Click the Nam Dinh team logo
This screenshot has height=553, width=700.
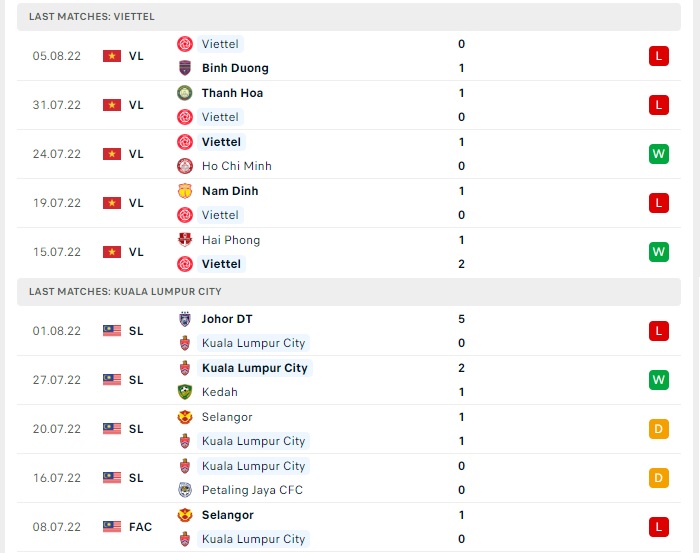click(185, 191)
